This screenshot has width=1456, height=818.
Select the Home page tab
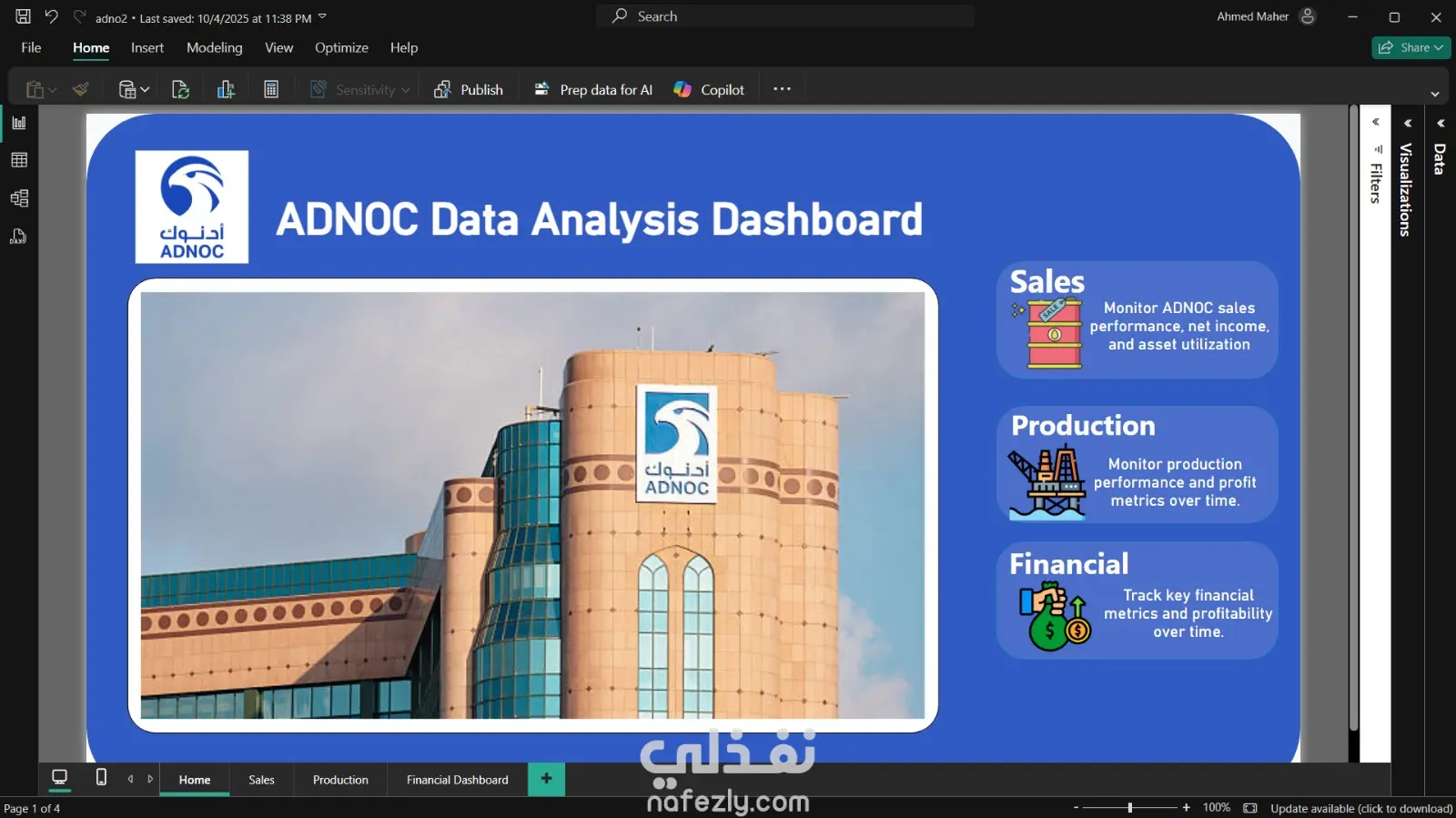pyautogui.click(x=195, y=780)
